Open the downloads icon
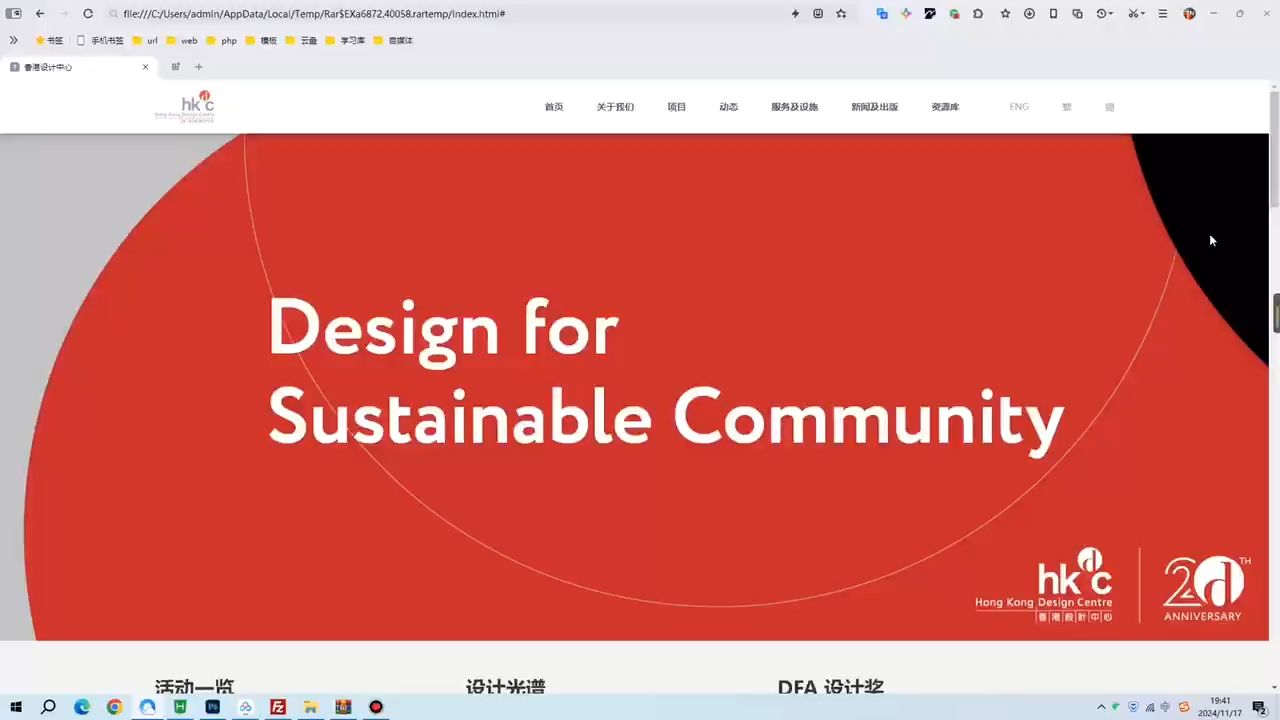 1029,14
